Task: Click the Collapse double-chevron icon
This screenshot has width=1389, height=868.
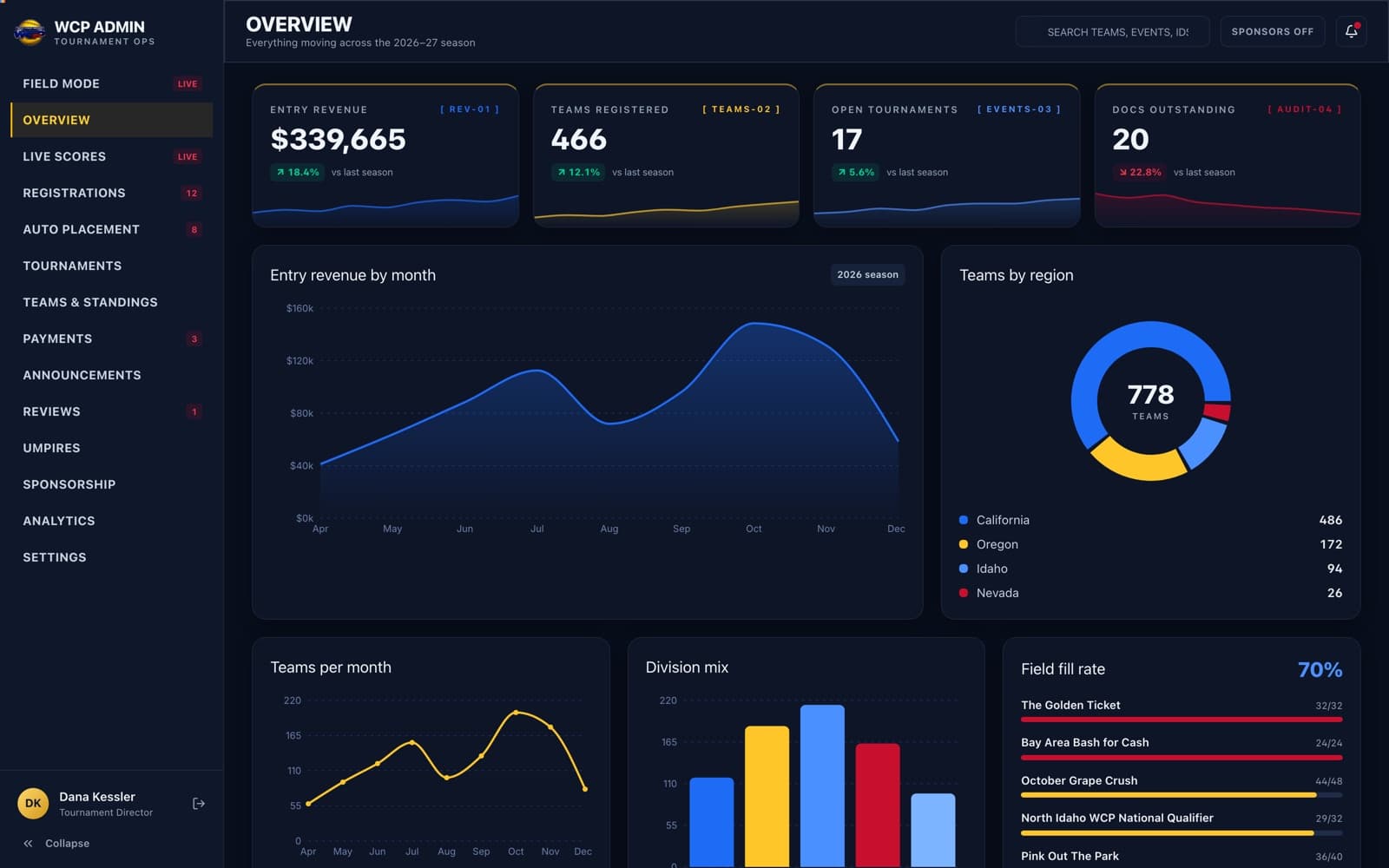Action: pyautogui.click(x=28, y=844)
